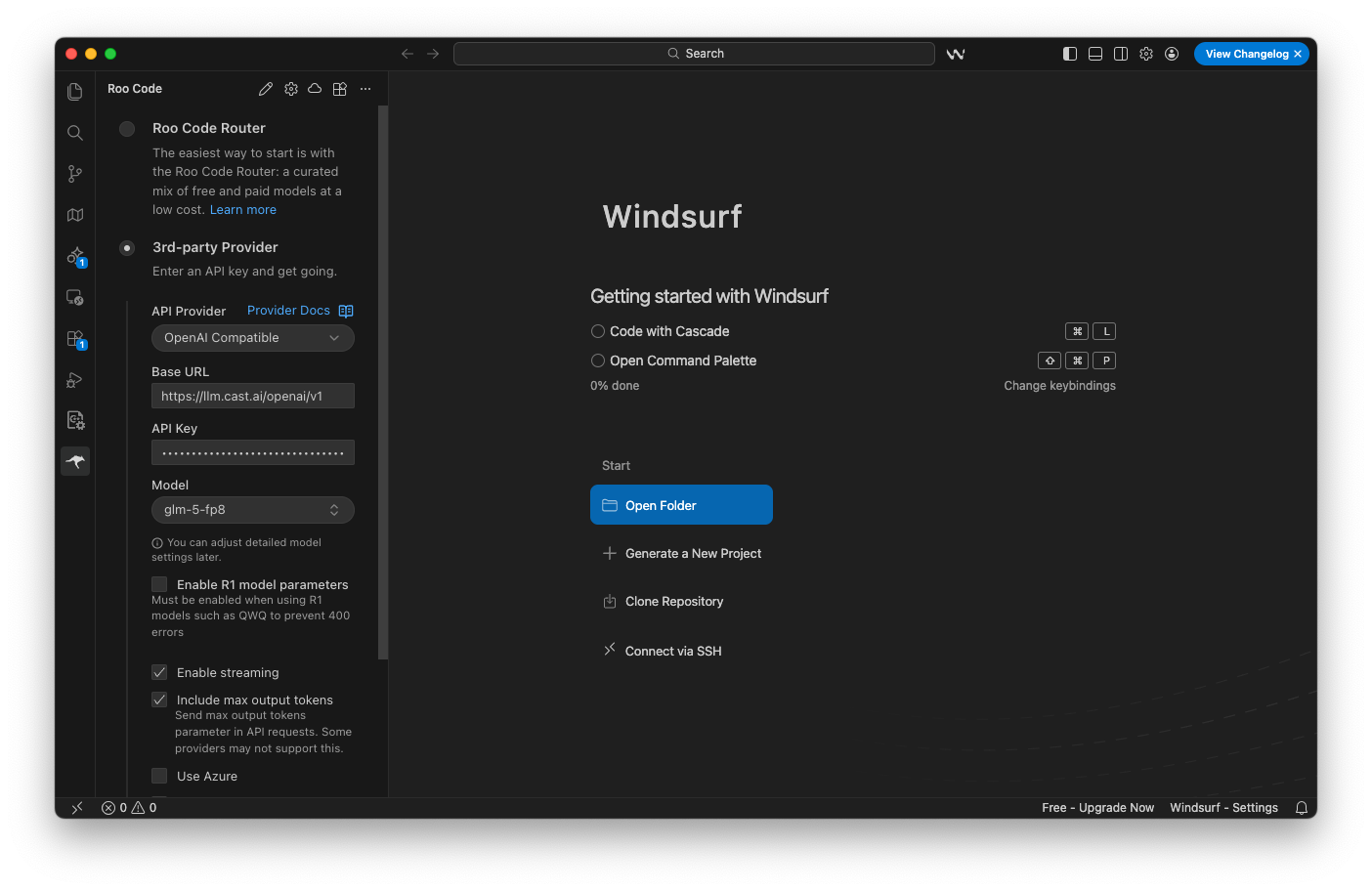This screenshot has width=1372, height=891.
Task: Mark Code with Cascade step as done
Action: coord(598,331)
